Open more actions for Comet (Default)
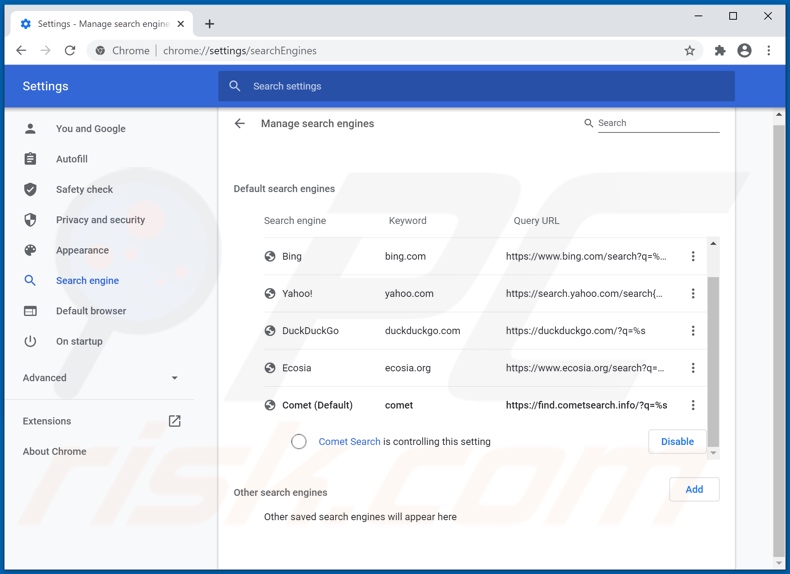The height and width of the screenshot is (574, 790). click(693, 405)
